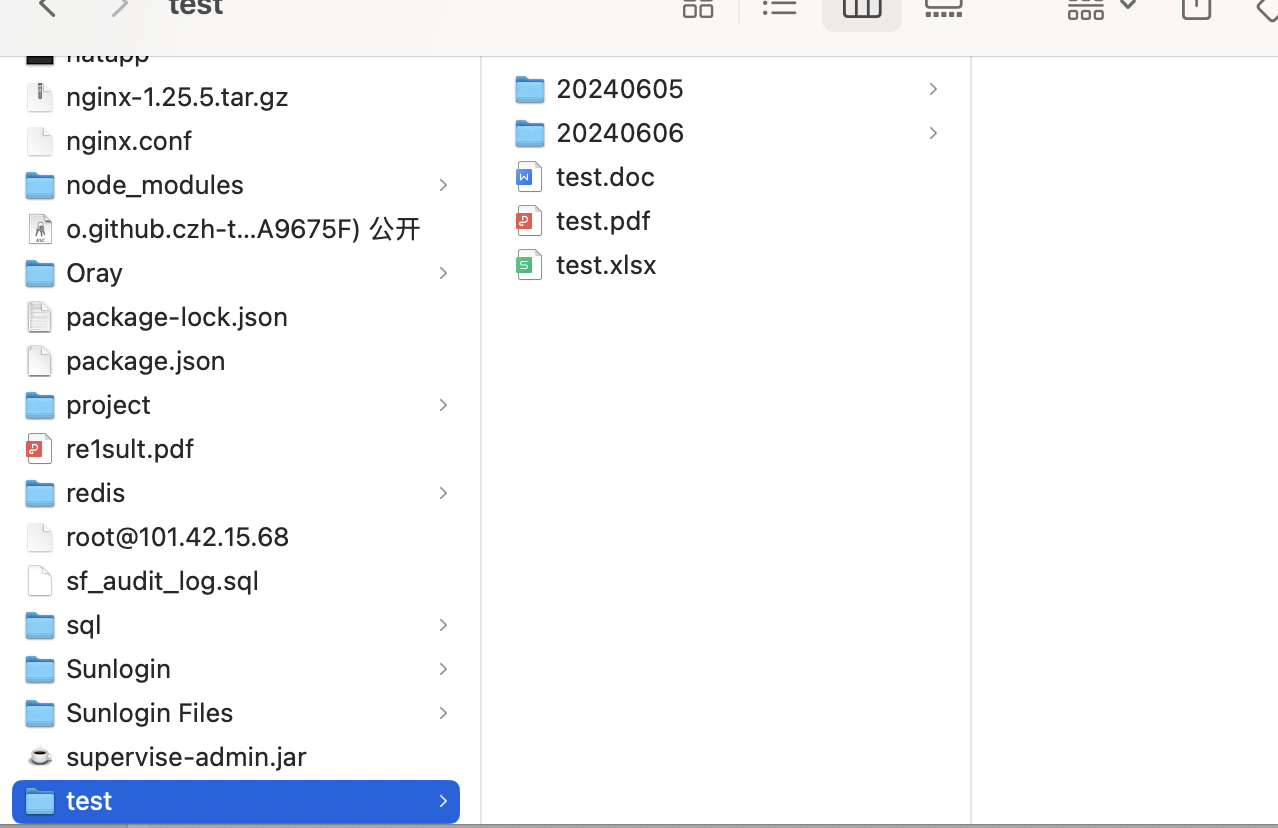
Task: Click the sf_audit_log.sql file icon
Action: tap(40, 581)
